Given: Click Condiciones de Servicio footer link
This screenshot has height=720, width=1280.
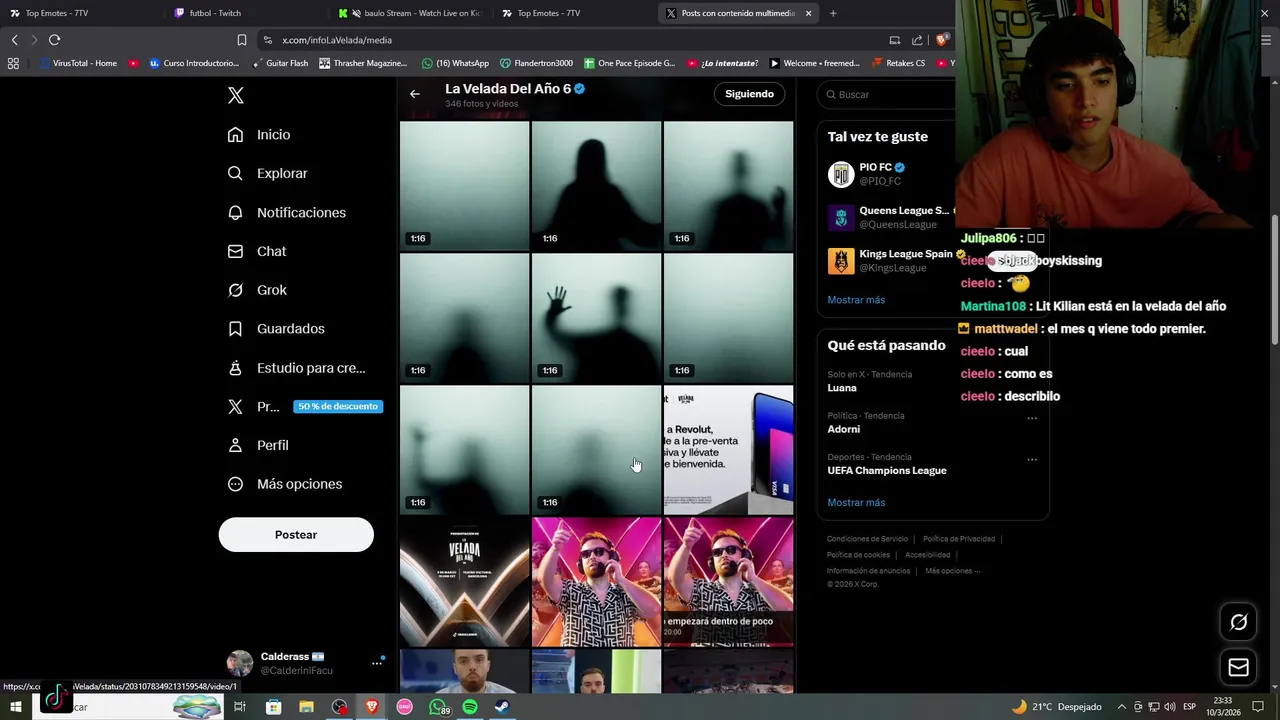Looking at the screenshot, I should tap(867, 539).
